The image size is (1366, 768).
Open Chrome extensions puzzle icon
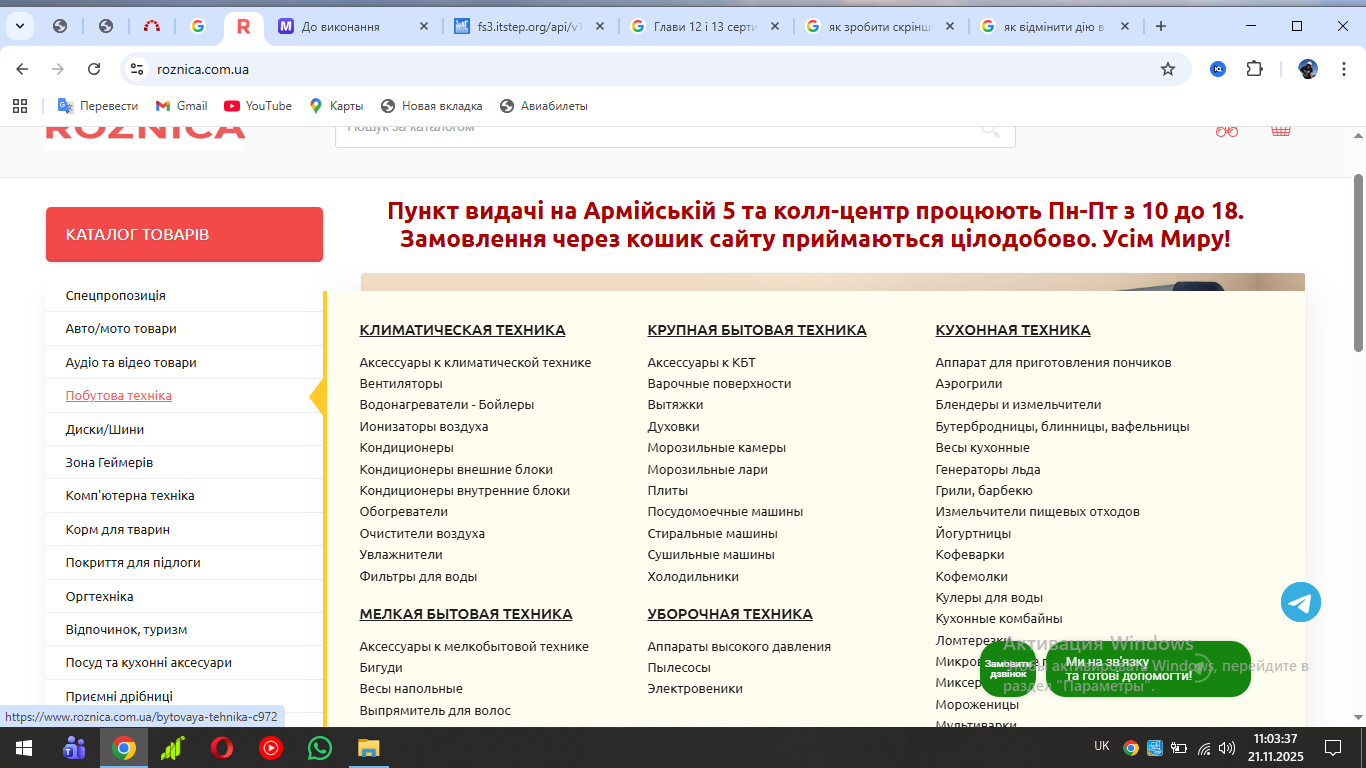click(1254, 69)
